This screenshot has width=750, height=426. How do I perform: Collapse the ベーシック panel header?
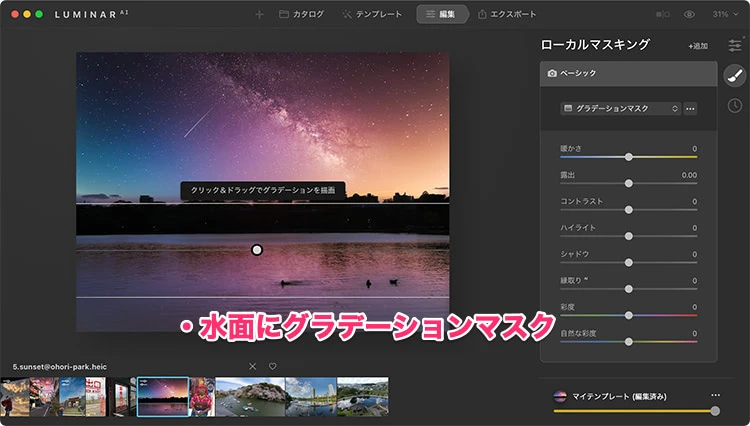[x=628, y=74]
